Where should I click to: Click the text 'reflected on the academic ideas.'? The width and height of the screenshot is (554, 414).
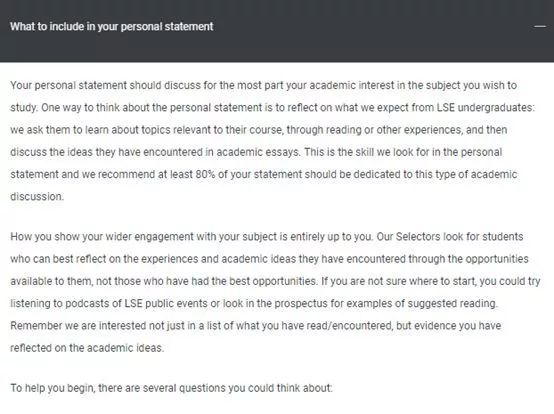tap(87, 348)
